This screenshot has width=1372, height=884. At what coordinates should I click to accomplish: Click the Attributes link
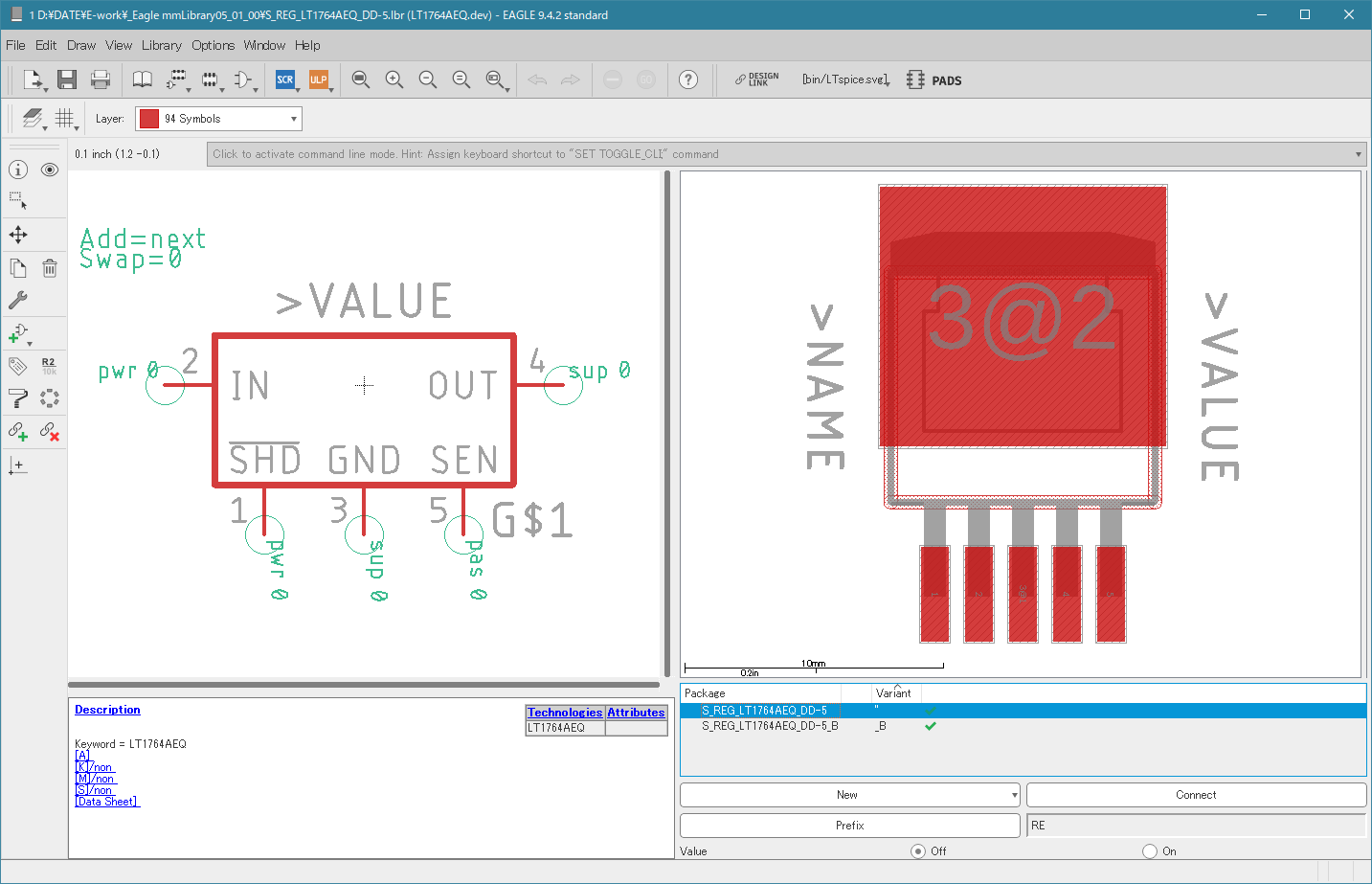pos(636,713)
